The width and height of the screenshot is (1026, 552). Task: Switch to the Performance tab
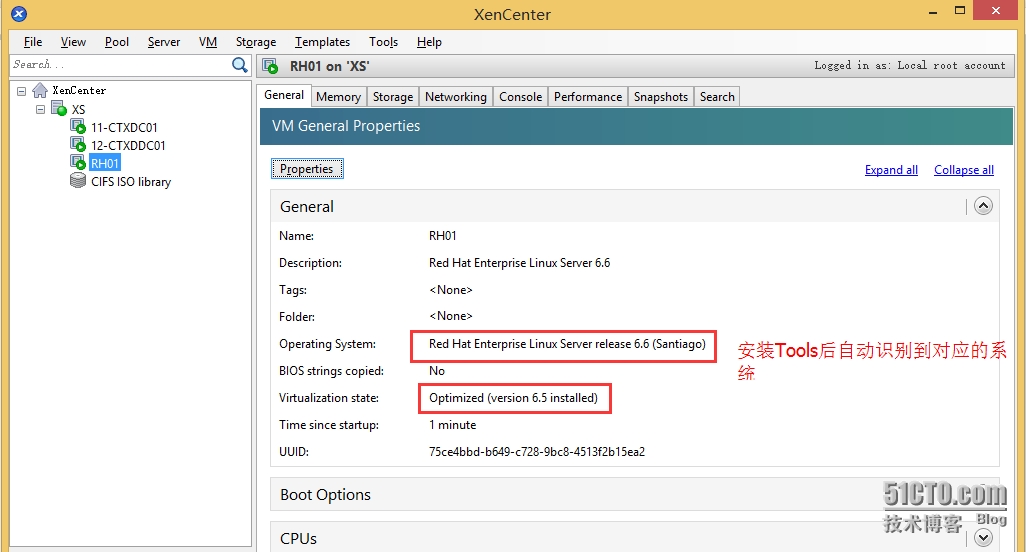click(x=588, y=97)
